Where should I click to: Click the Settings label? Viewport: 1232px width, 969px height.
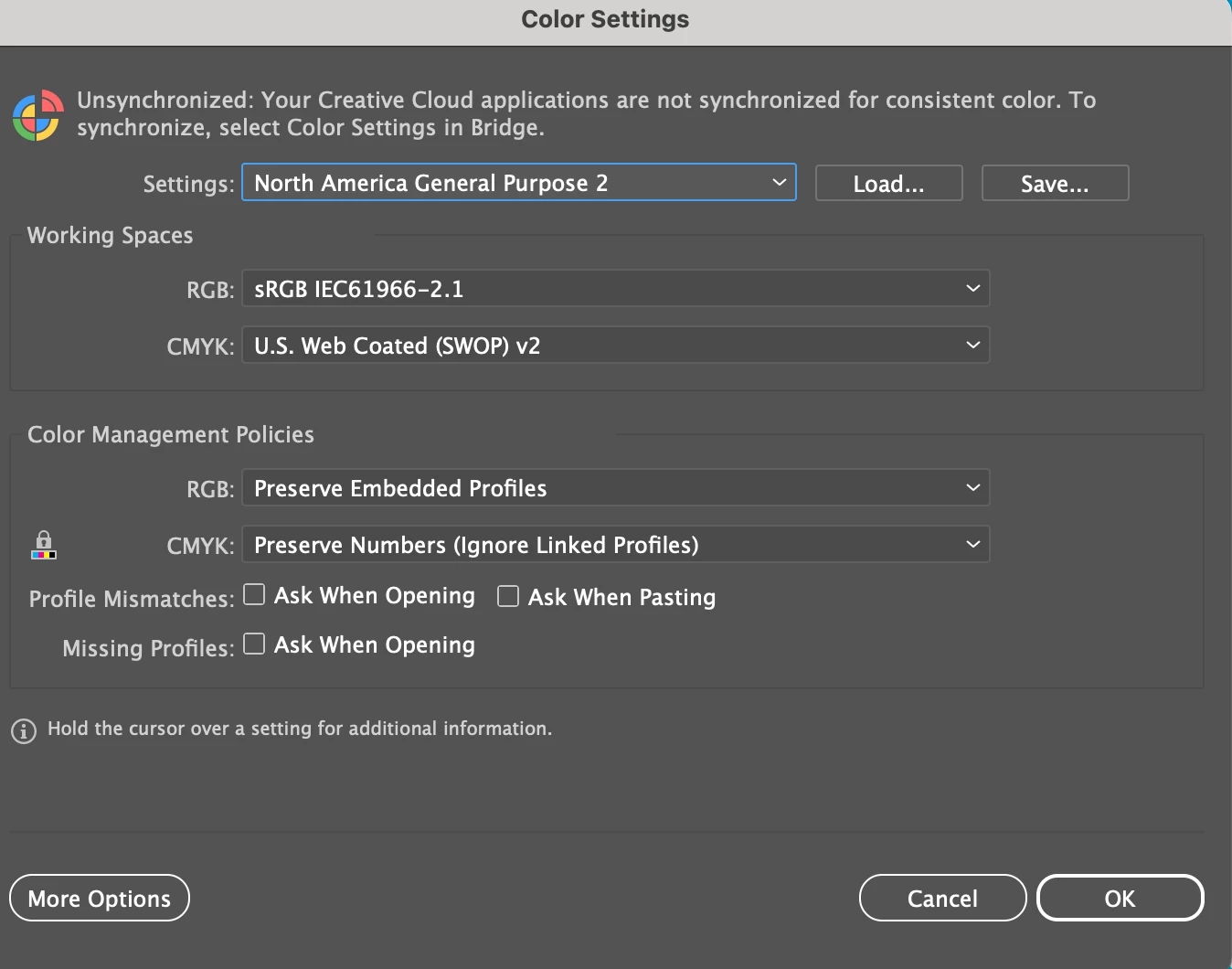tap(189, 185)
